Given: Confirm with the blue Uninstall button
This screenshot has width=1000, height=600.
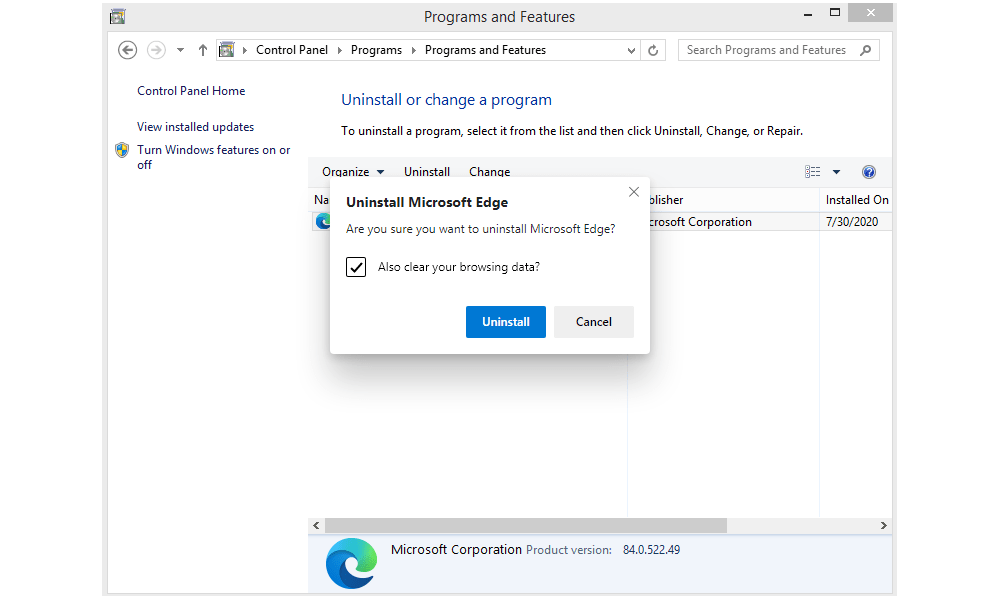Looking at the screenshot, I should point(506,322).
